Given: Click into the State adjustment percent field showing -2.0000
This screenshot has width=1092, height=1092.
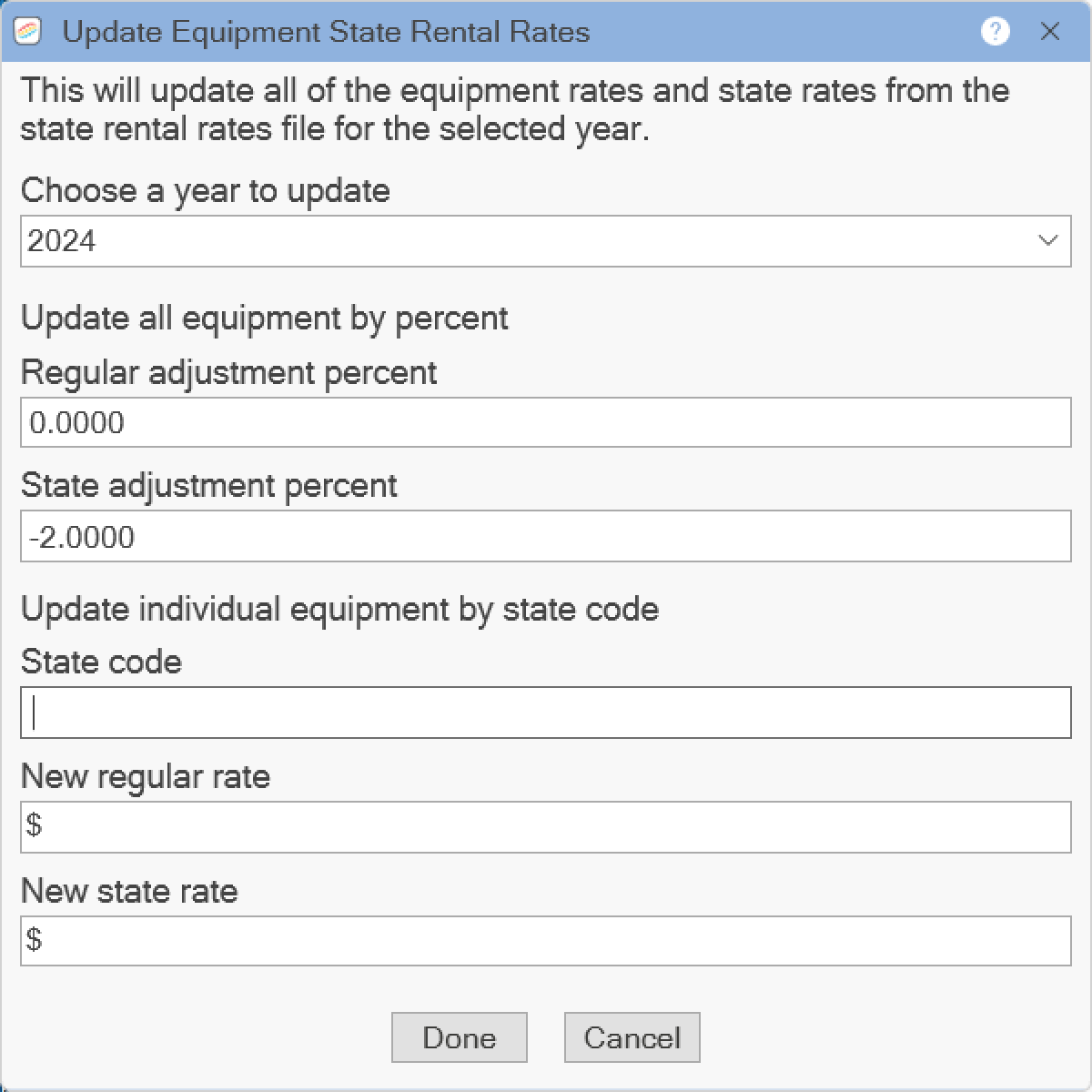Looking at the screenshot, I should pos(546,537).
